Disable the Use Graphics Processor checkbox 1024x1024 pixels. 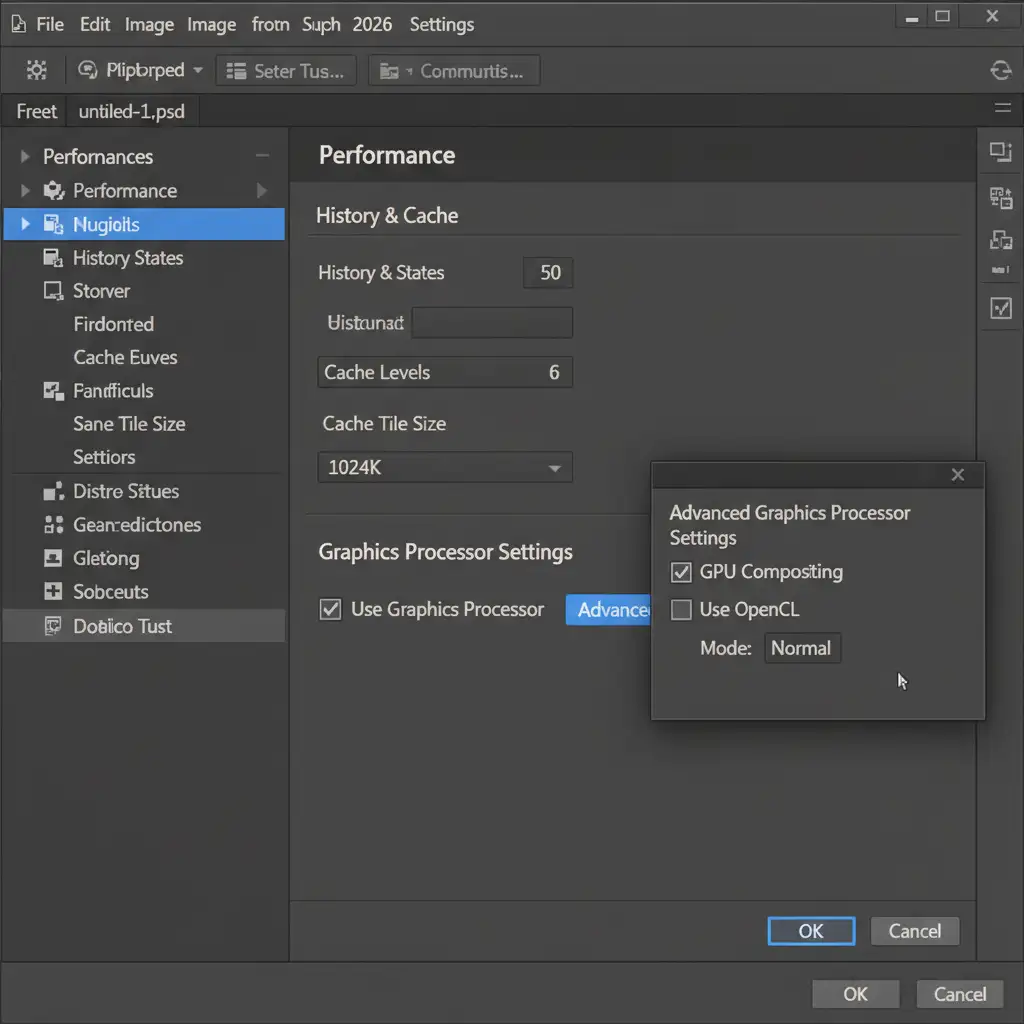(330, 609)
